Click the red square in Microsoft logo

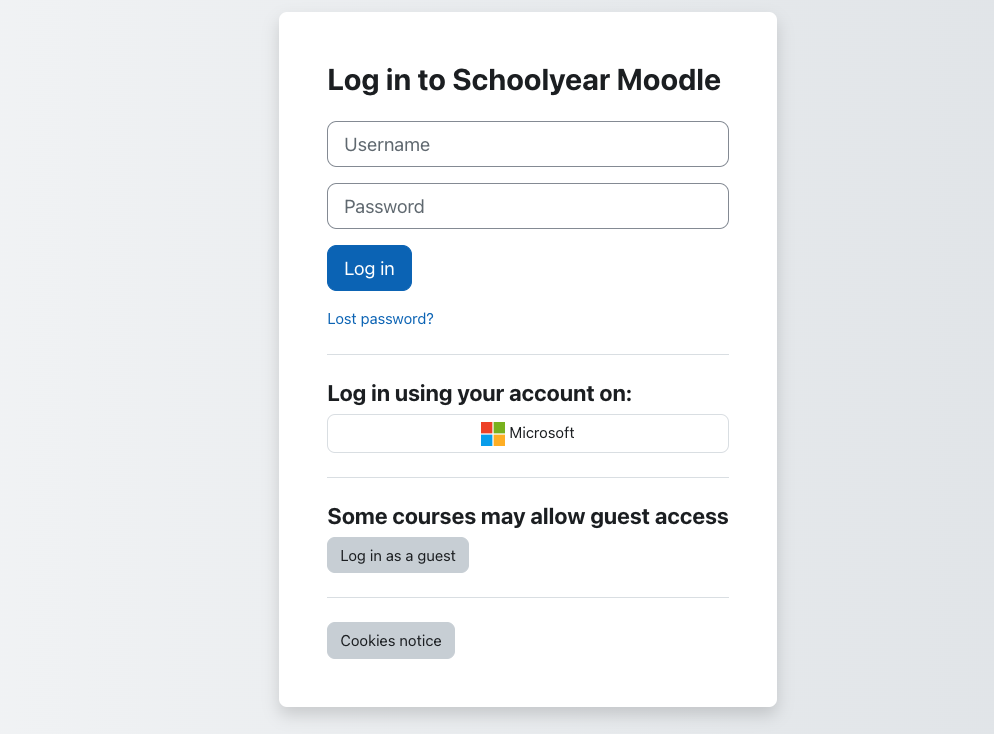pos(486,428)
